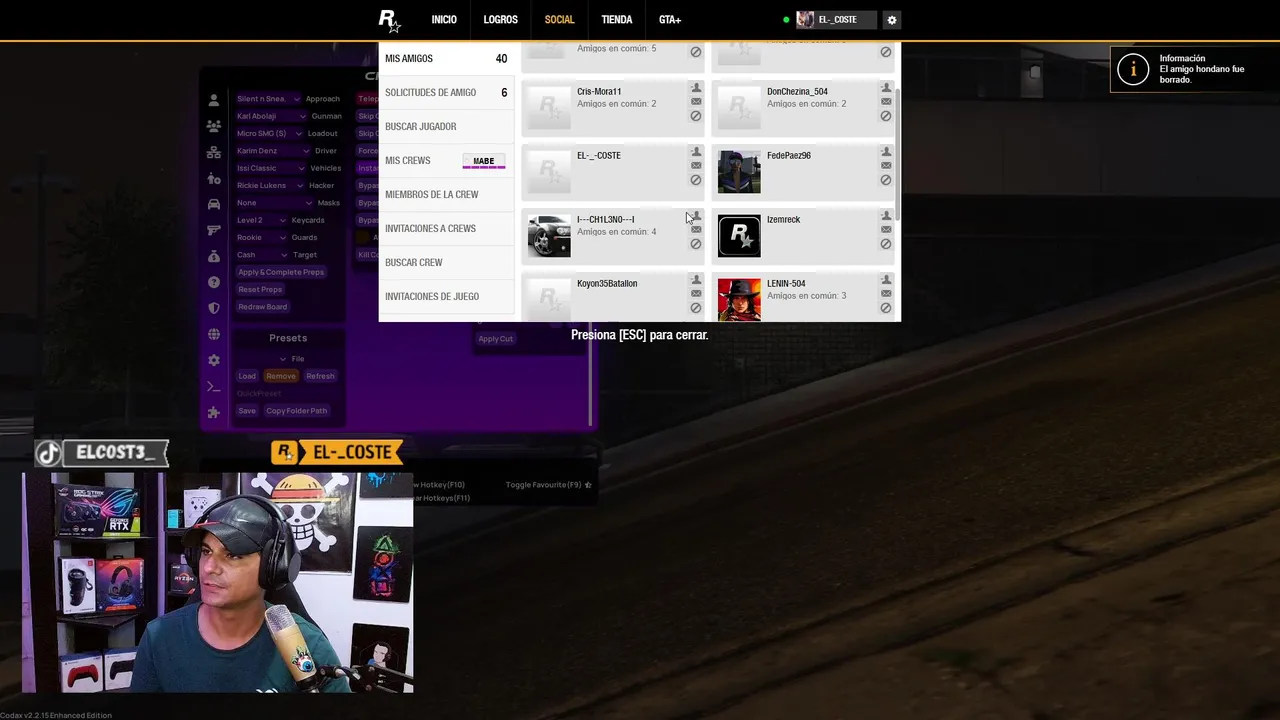Click the friends list vertical scrollbar
Viewport: 1280px width, 720px height.
898,155
